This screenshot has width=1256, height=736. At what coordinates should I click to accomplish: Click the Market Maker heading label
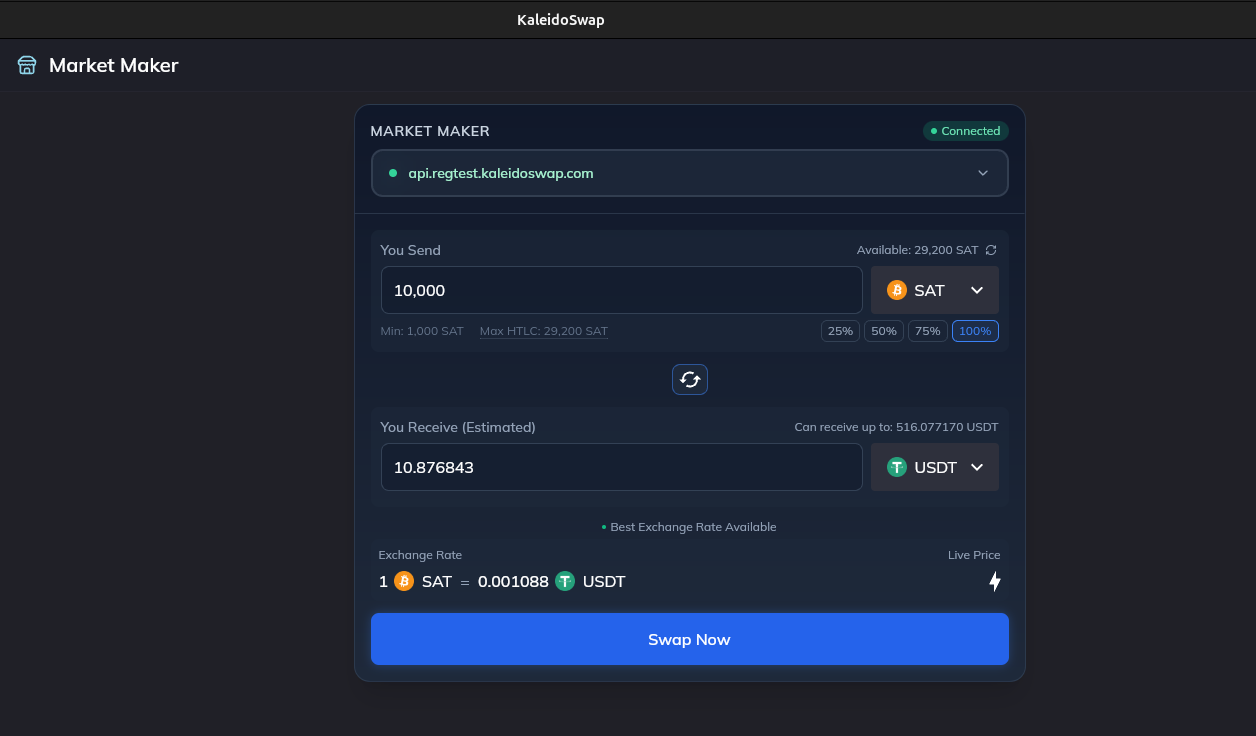tap(430, 131)
